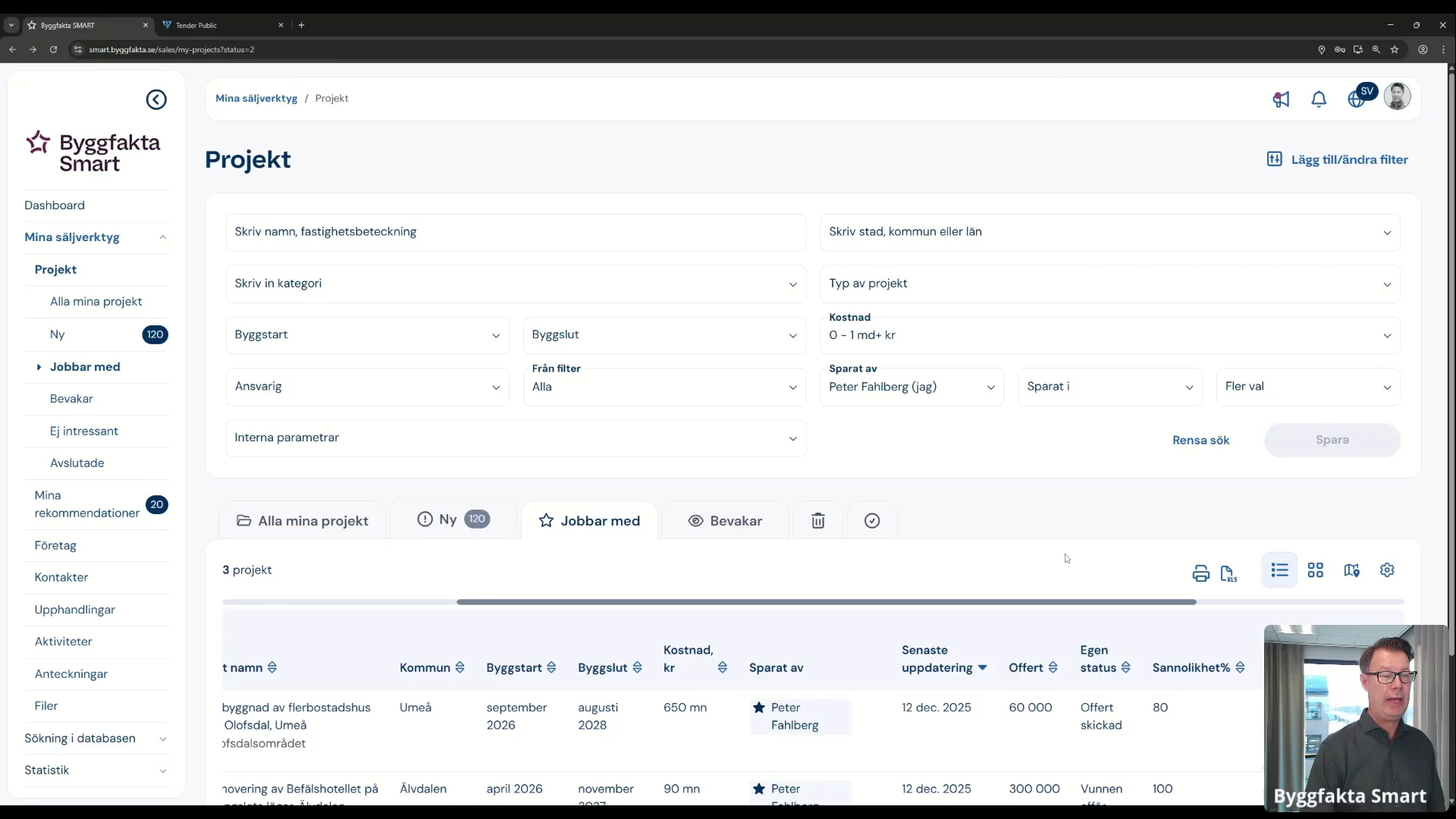Switch to the Bevakar tab
This screenshot has width=1456, height=819.
click(725, 521)
